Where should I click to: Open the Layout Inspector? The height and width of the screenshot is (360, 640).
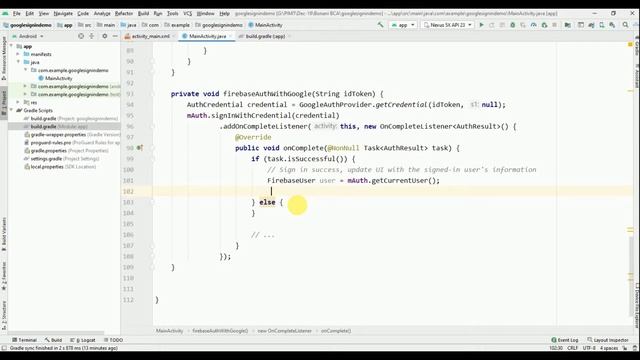[x=608, y=340]
